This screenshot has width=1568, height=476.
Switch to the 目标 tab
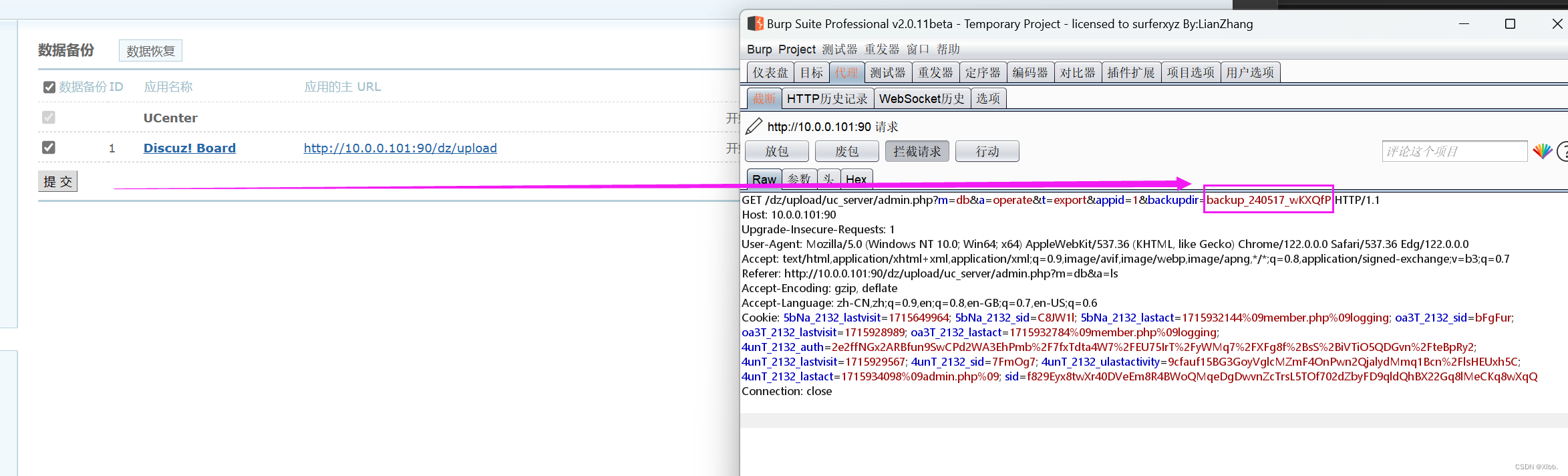(812, 72)
